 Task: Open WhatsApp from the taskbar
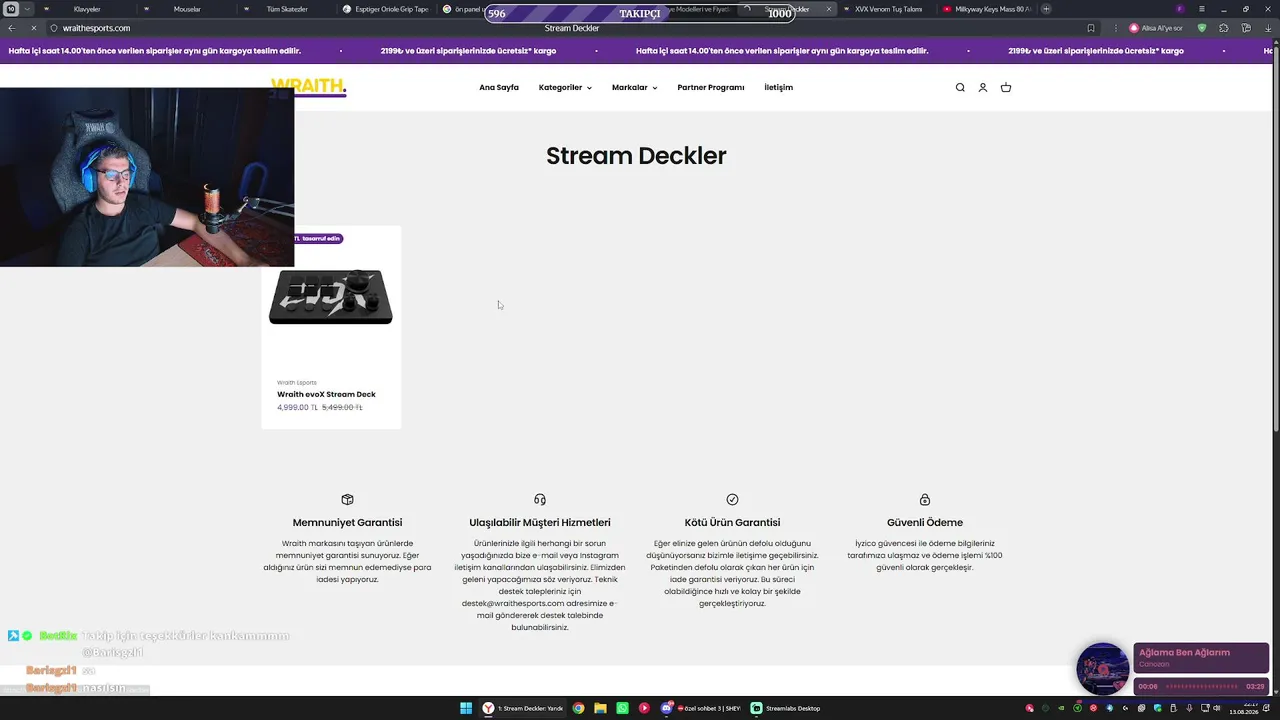point(622,708)
